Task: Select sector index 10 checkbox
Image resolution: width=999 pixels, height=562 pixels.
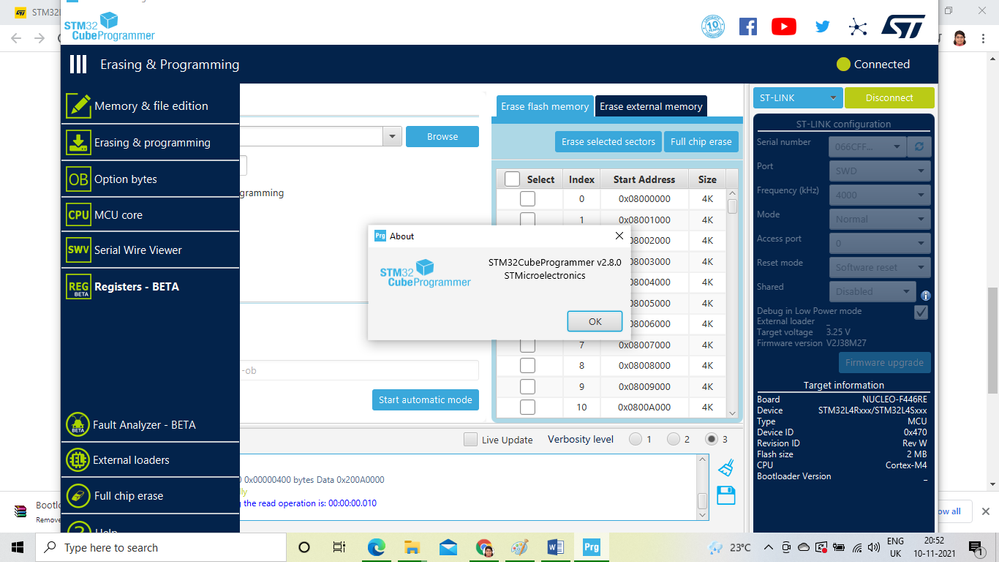Action: [x=528, y=407]
